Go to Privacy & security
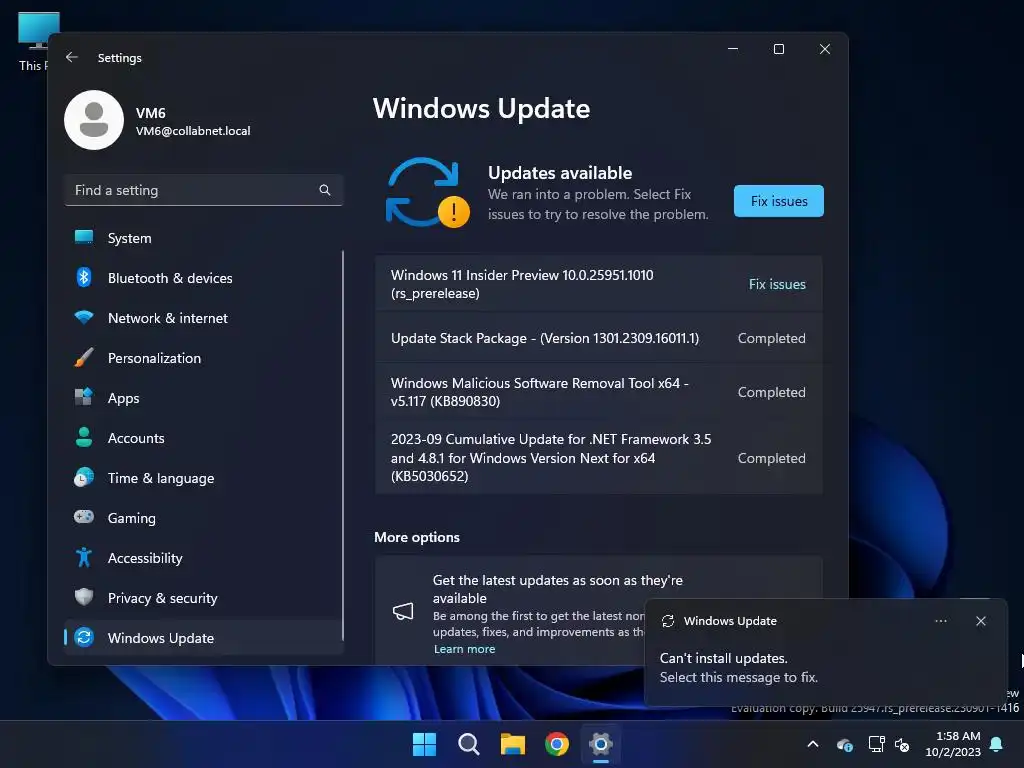 click(x=203, y=598)
